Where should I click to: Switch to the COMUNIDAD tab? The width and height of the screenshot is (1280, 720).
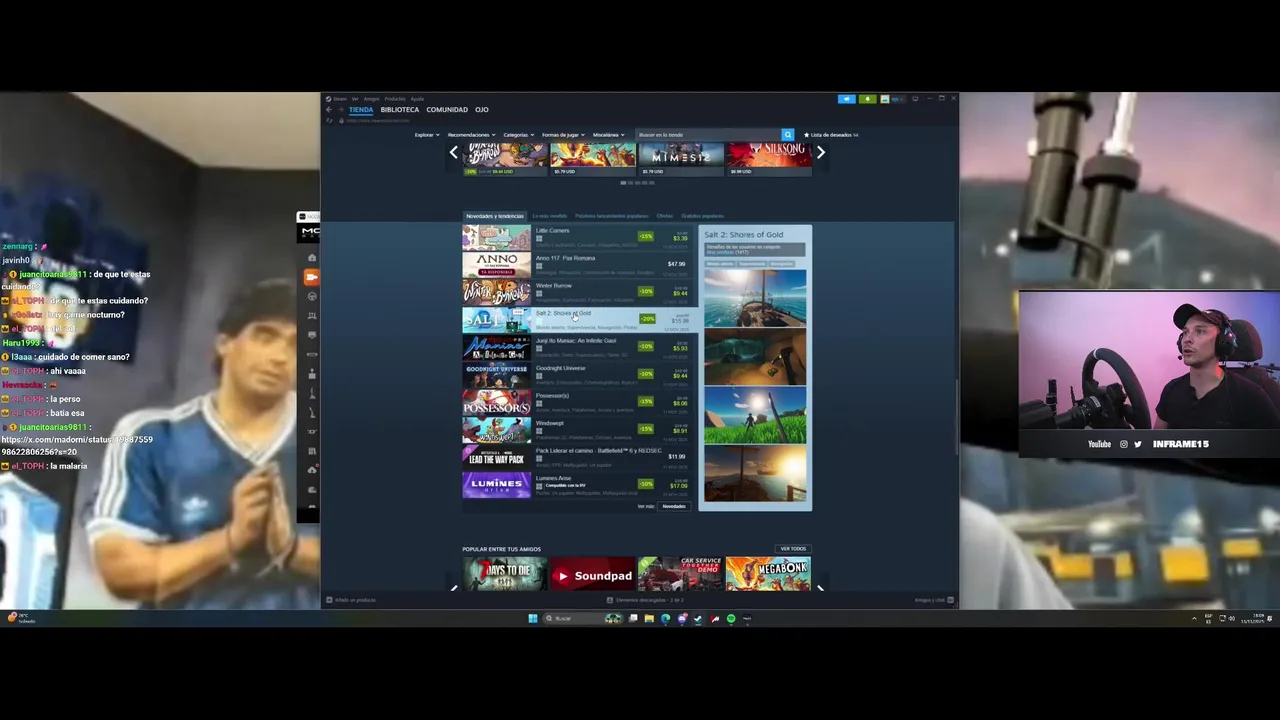[x=447, y=109]
